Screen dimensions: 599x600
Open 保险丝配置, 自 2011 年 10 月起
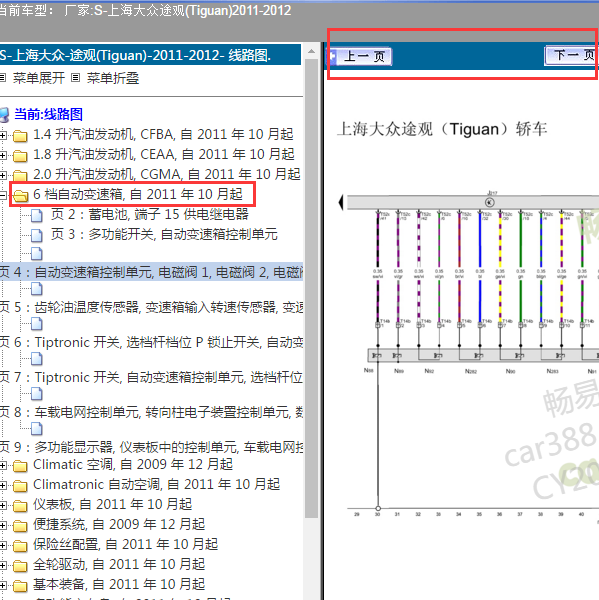point(126,544)
